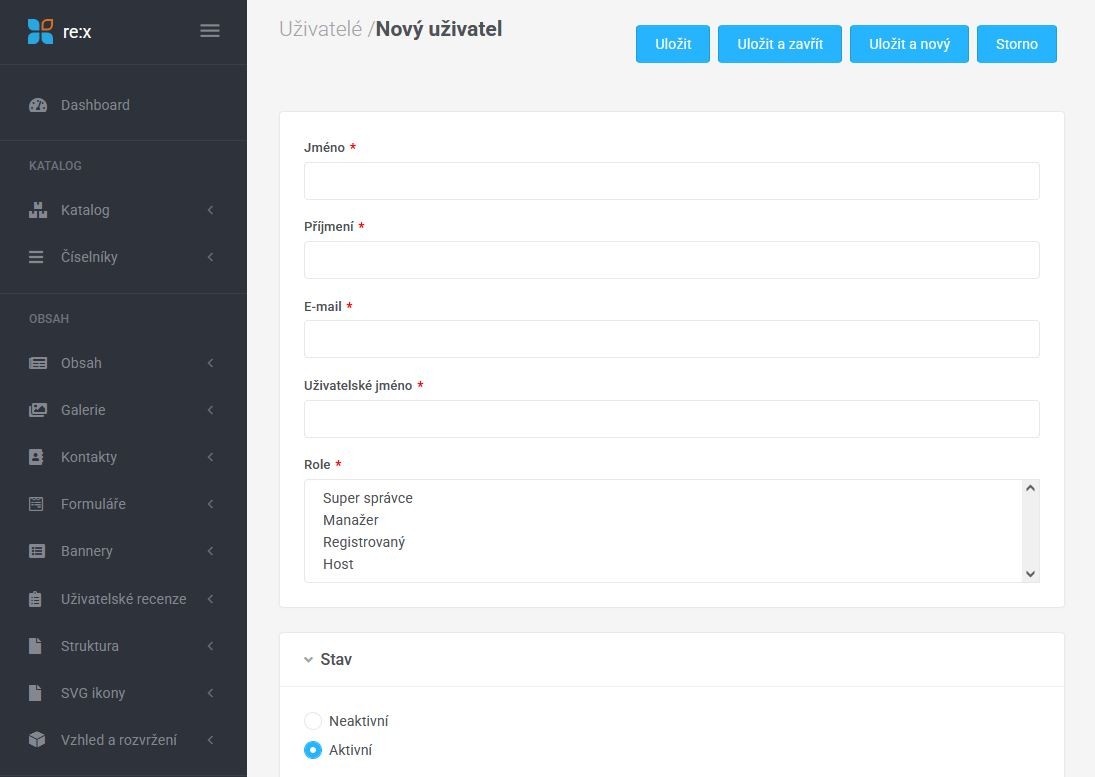The width and height of the screenshot is (1095, 777).
Task: Select the Aktivní radio button
Action: 313,750
